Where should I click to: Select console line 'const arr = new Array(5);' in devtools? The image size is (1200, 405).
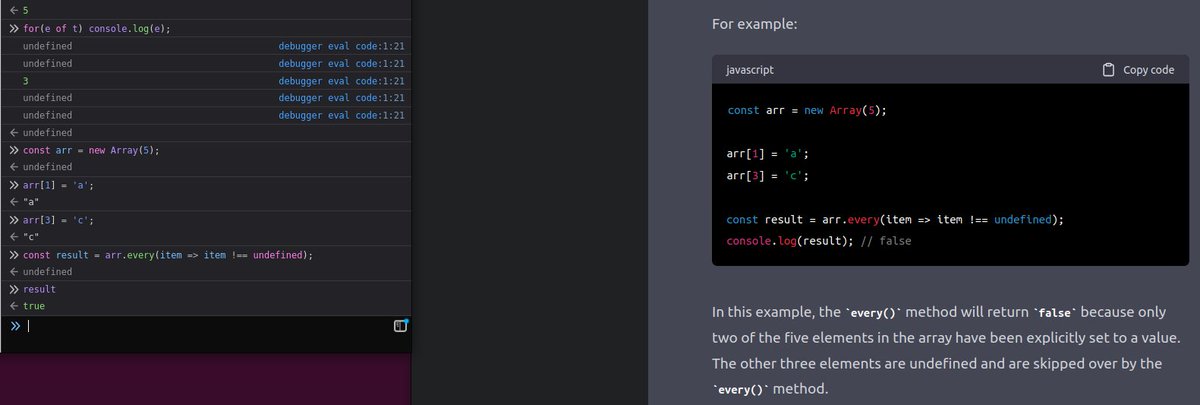click(91, 149)
